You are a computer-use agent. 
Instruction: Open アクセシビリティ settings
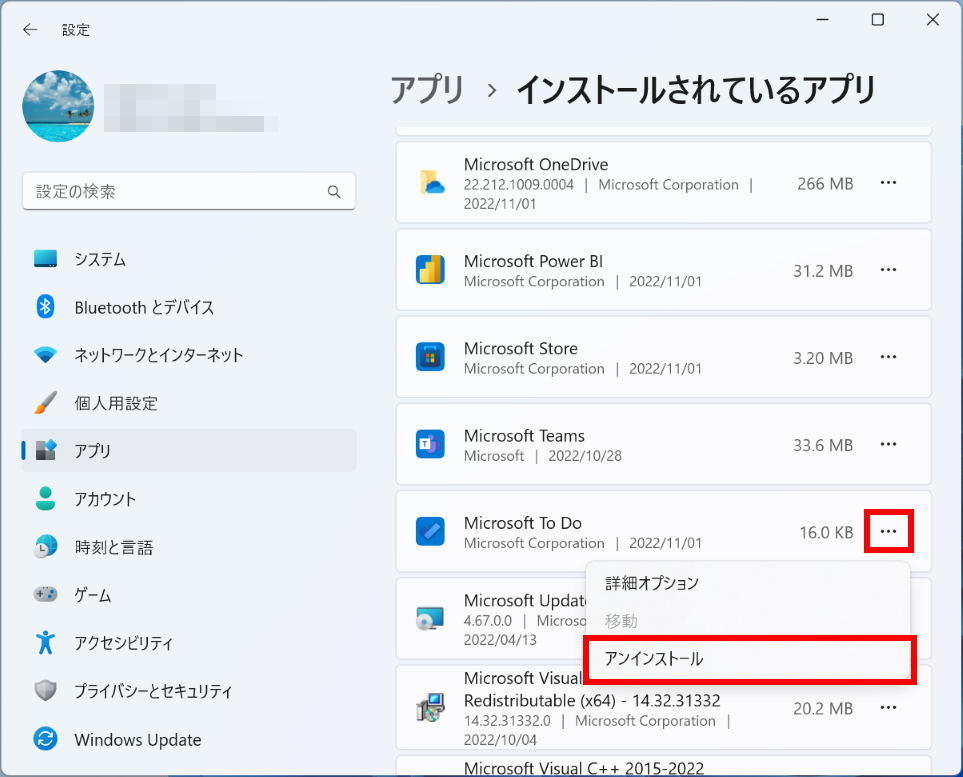click(x=189, y=642)
